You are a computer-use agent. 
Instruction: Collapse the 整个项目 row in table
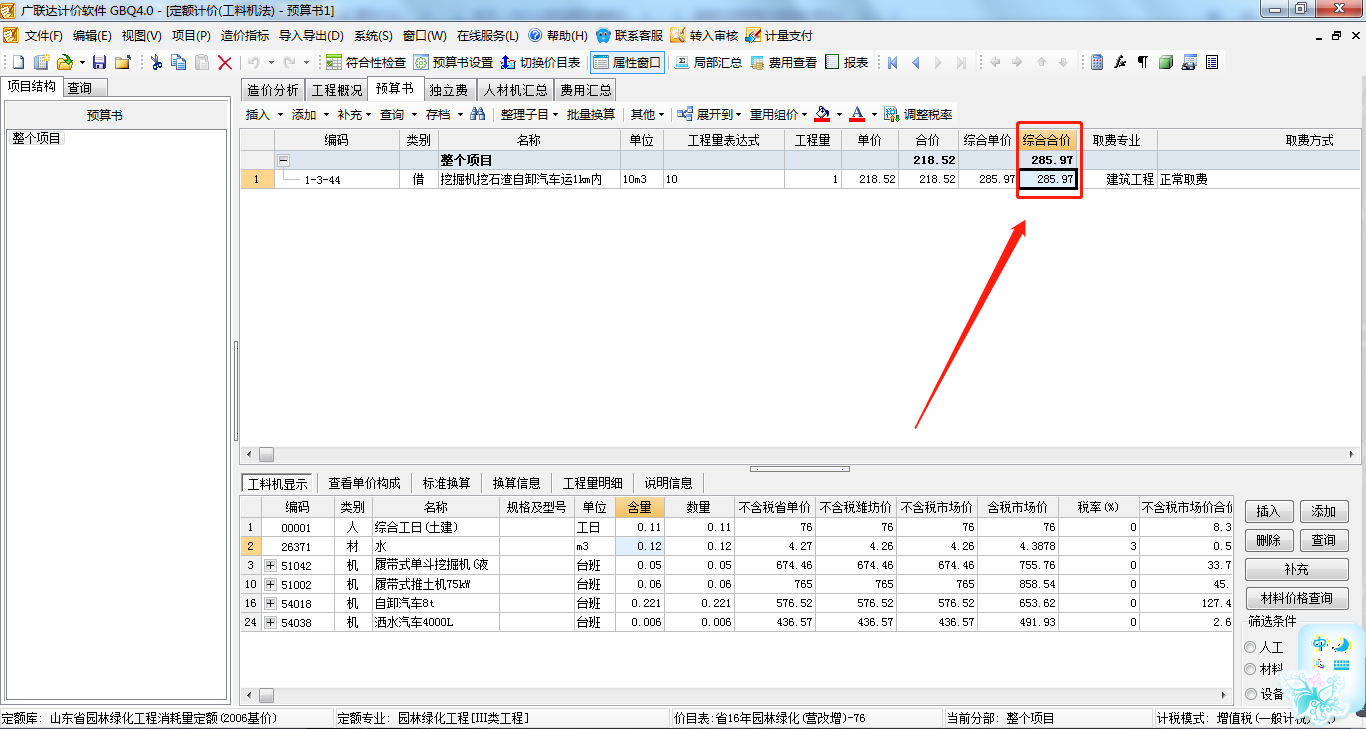pyautogui.click(x=283, y=160)
